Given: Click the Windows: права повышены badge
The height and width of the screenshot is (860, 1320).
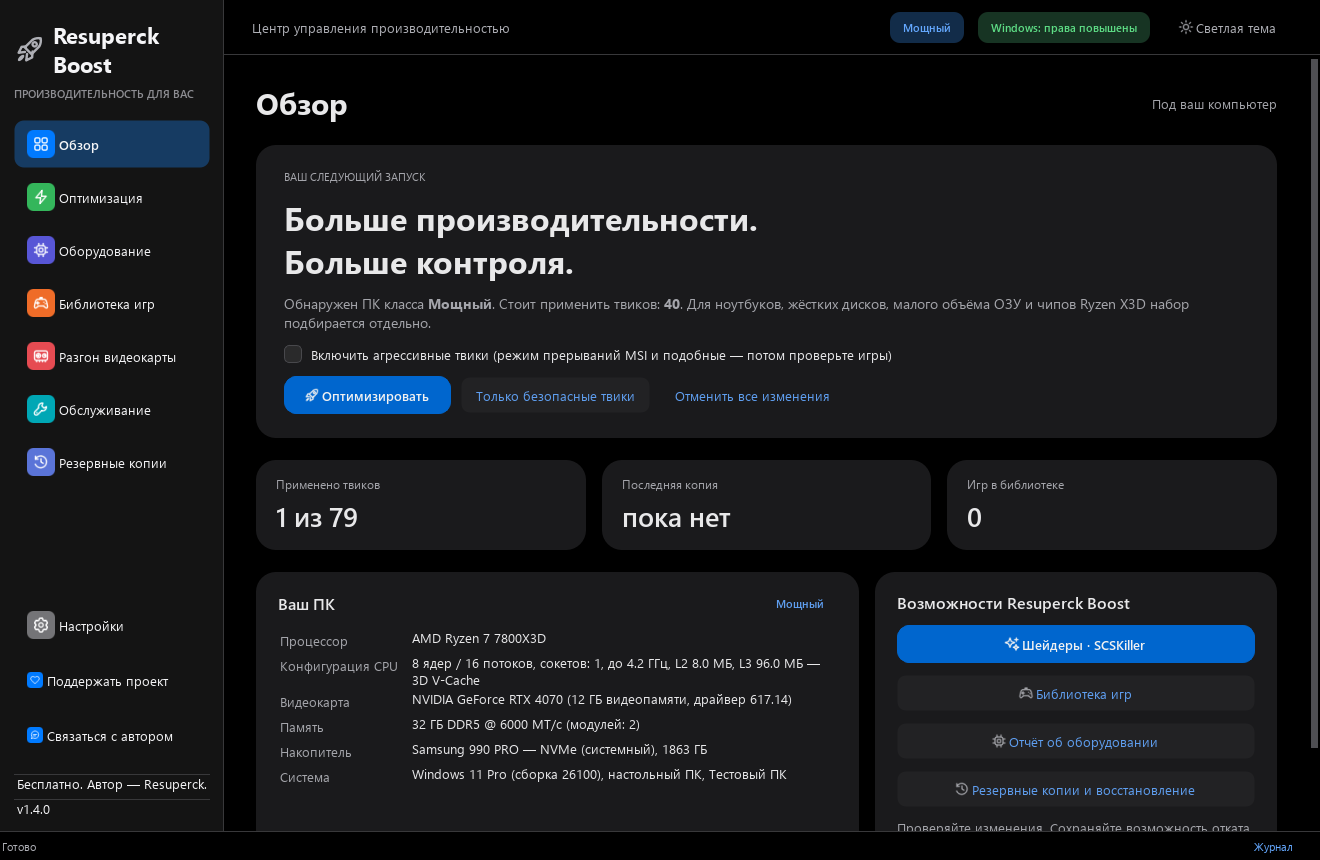Looking at the screenshot, I should tap(1064, 28).
